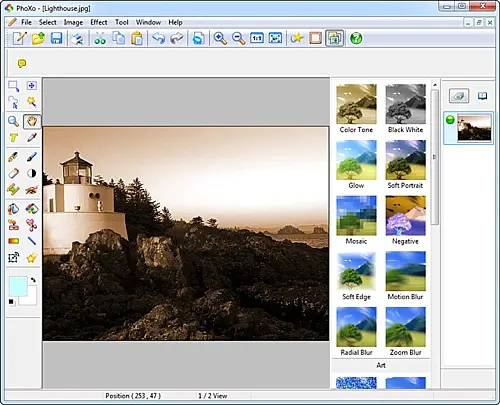Select the Eraser tool
The width and height of the screenshot is (500, 405).
click(13, 173)
